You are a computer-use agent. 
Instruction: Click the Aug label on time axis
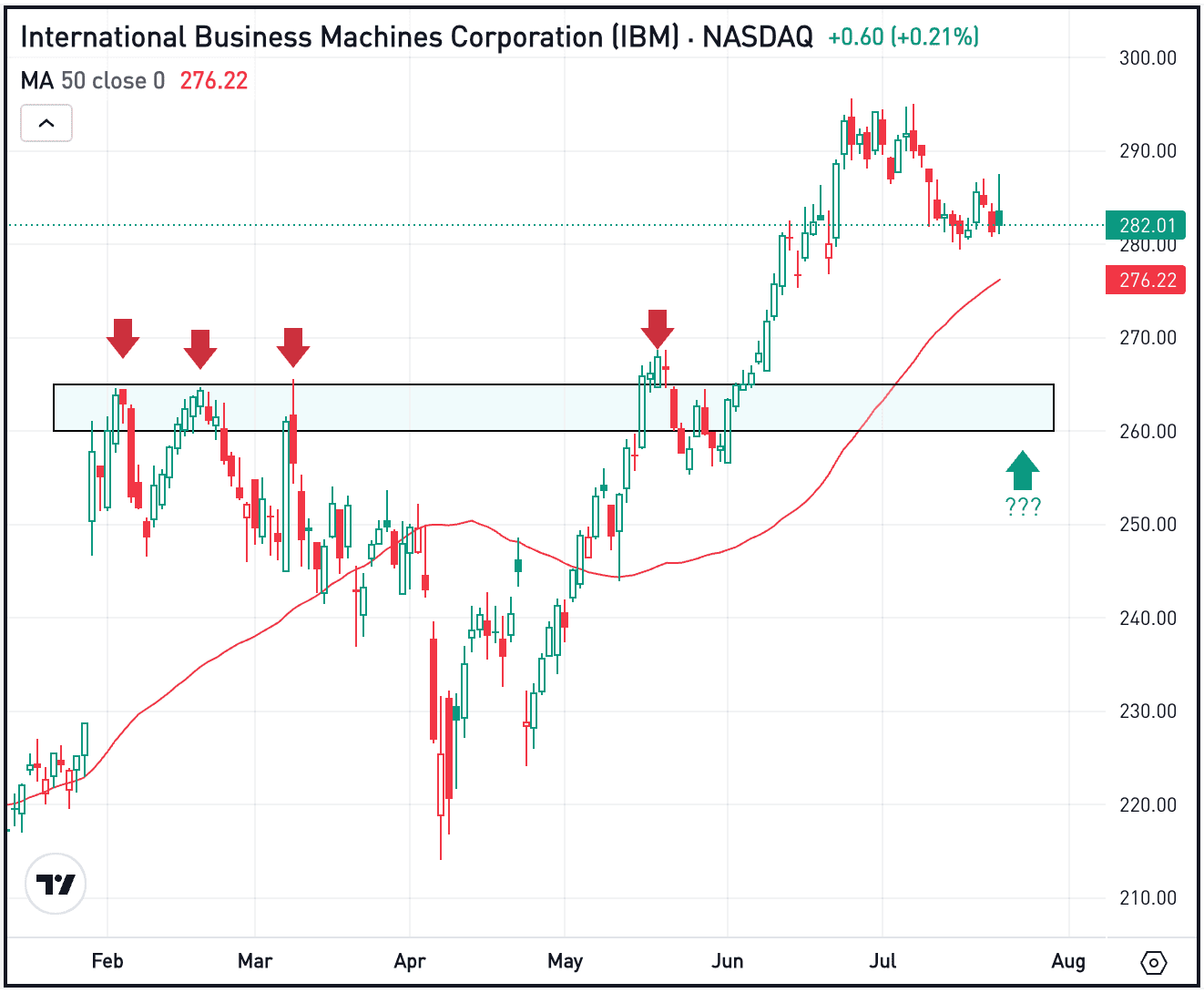(x=1068, y=961)
